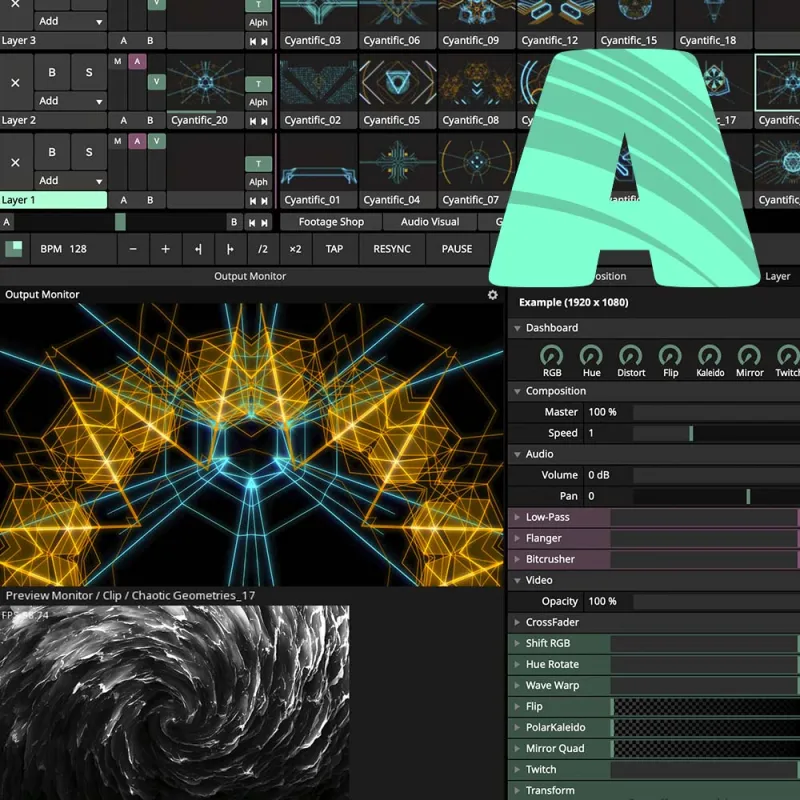Increase BPM with the plus icon
800x800 pixels.
point(165,249)
